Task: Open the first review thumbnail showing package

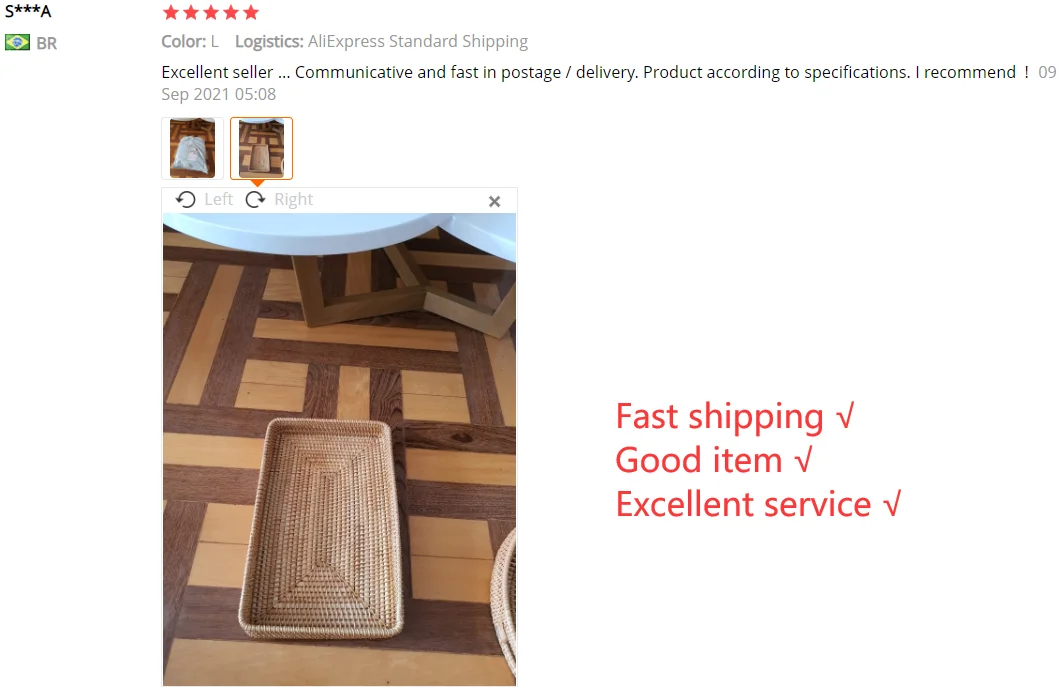Action: [x=192, y=148]
